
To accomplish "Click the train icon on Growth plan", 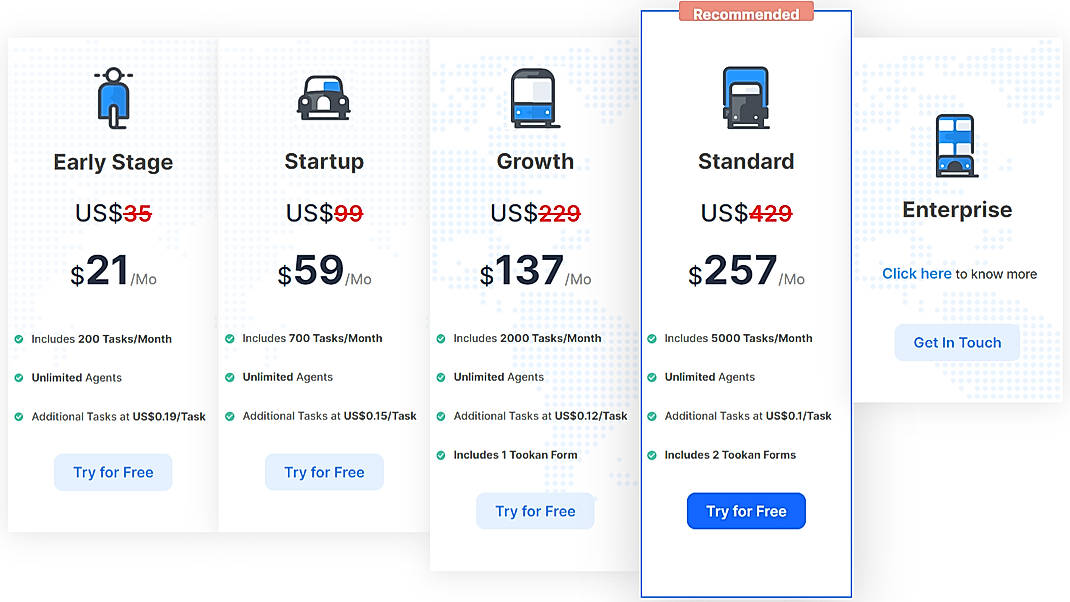I will [535, 96].
